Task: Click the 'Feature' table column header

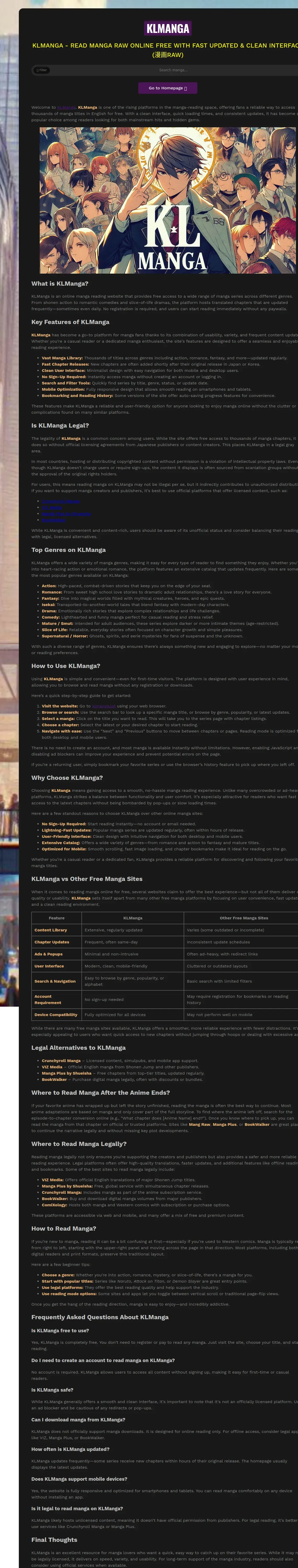Action: (x=57, y=918)
